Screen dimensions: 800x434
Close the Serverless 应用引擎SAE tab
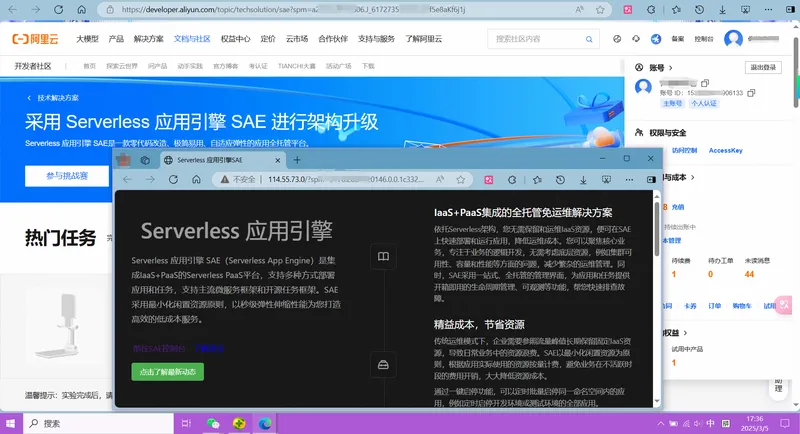(x=278, y=160)
